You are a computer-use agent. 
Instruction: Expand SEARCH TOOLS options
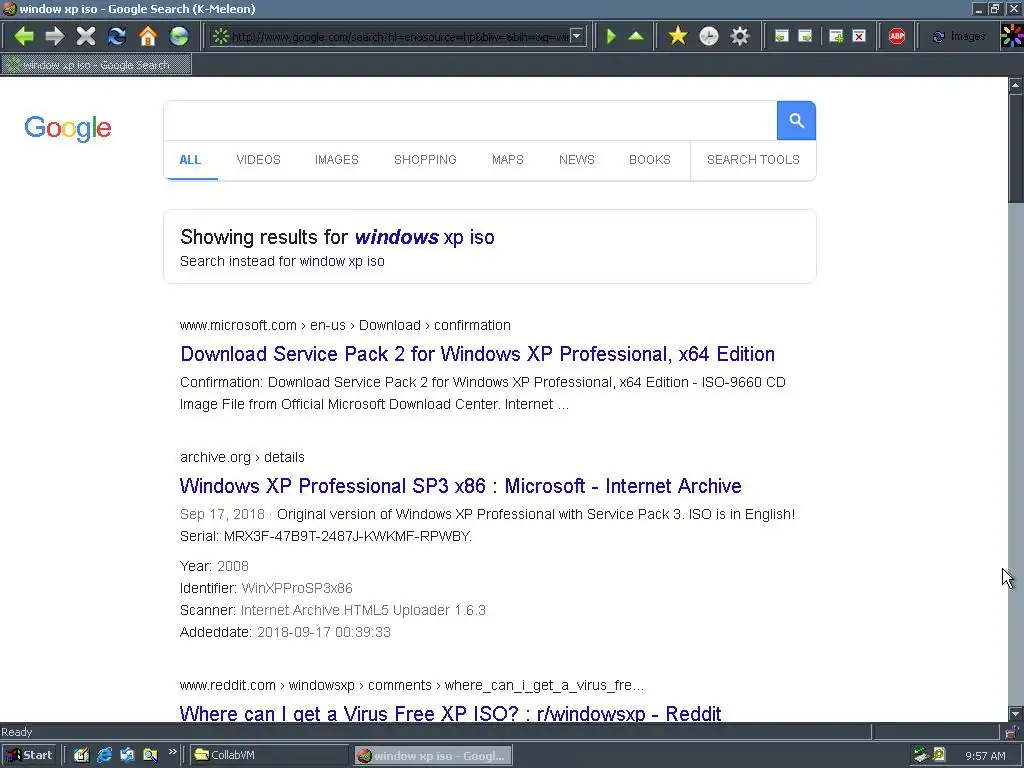[x=753, y=160]
